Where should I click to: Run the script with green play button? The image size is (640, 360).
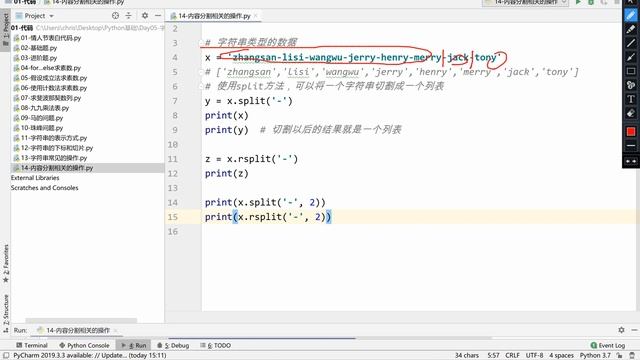pos(578,2)
